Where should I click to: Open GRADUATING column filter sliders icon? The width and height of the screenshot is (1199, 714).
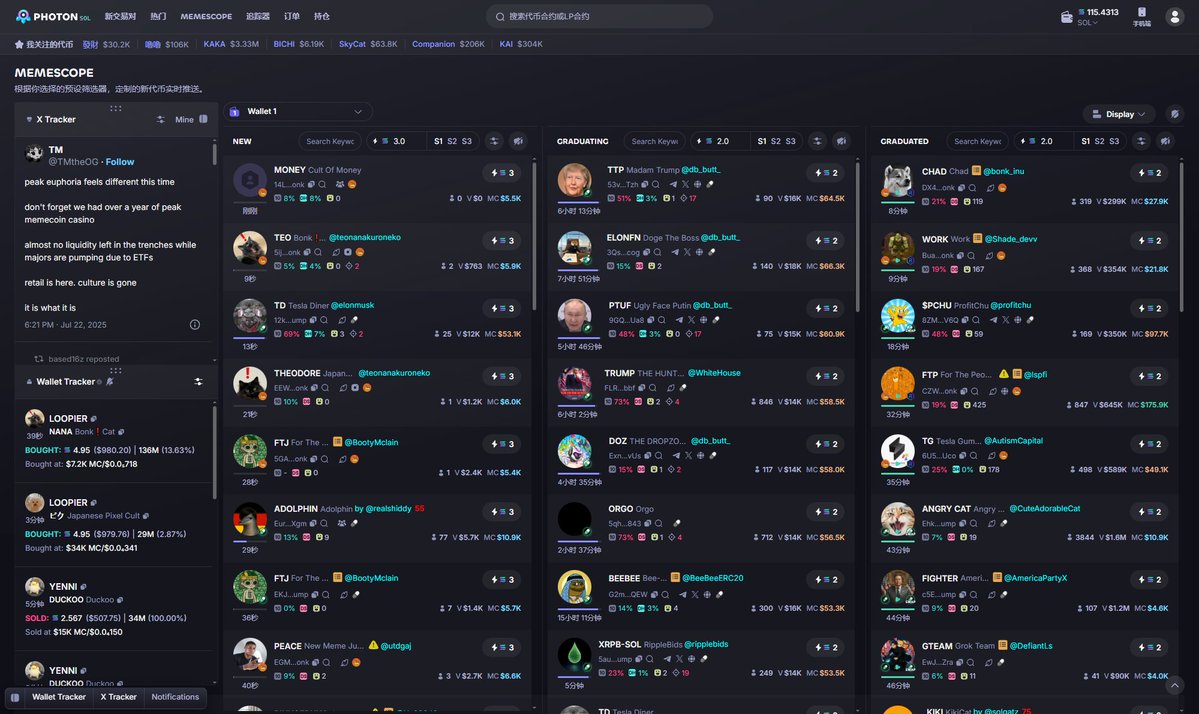[817, 141]
